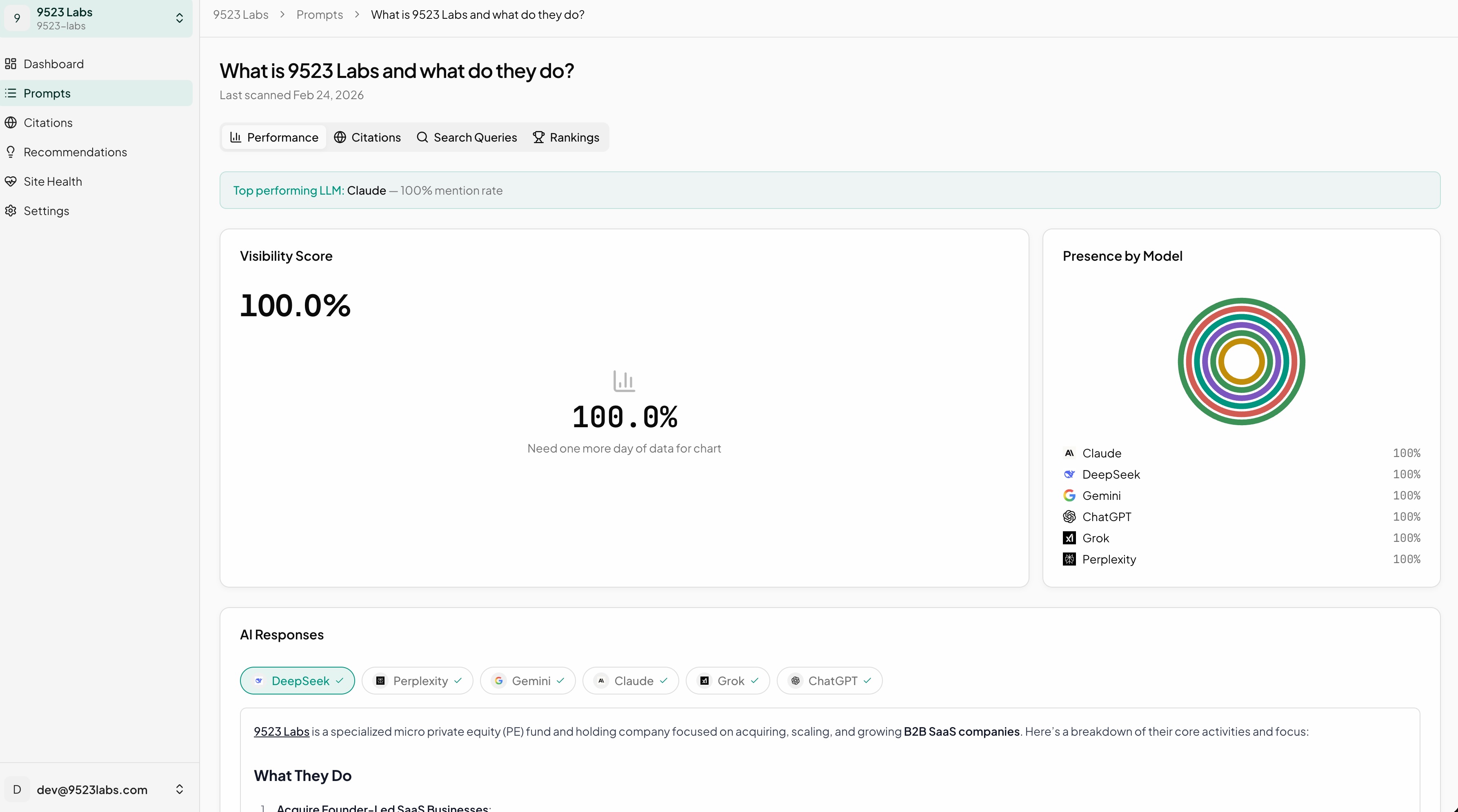
Task: Select the ChatGPT response chip
Action: pyautogui.click(x=829, y=681)
